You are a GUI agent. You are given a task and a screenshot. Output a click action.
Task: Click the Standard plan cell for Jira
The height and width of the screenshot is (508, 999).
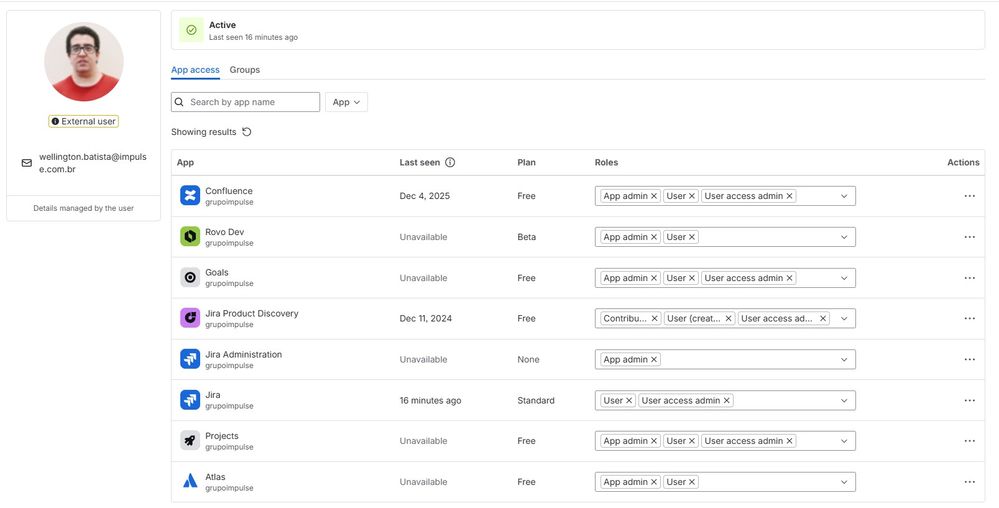(536, 400)
